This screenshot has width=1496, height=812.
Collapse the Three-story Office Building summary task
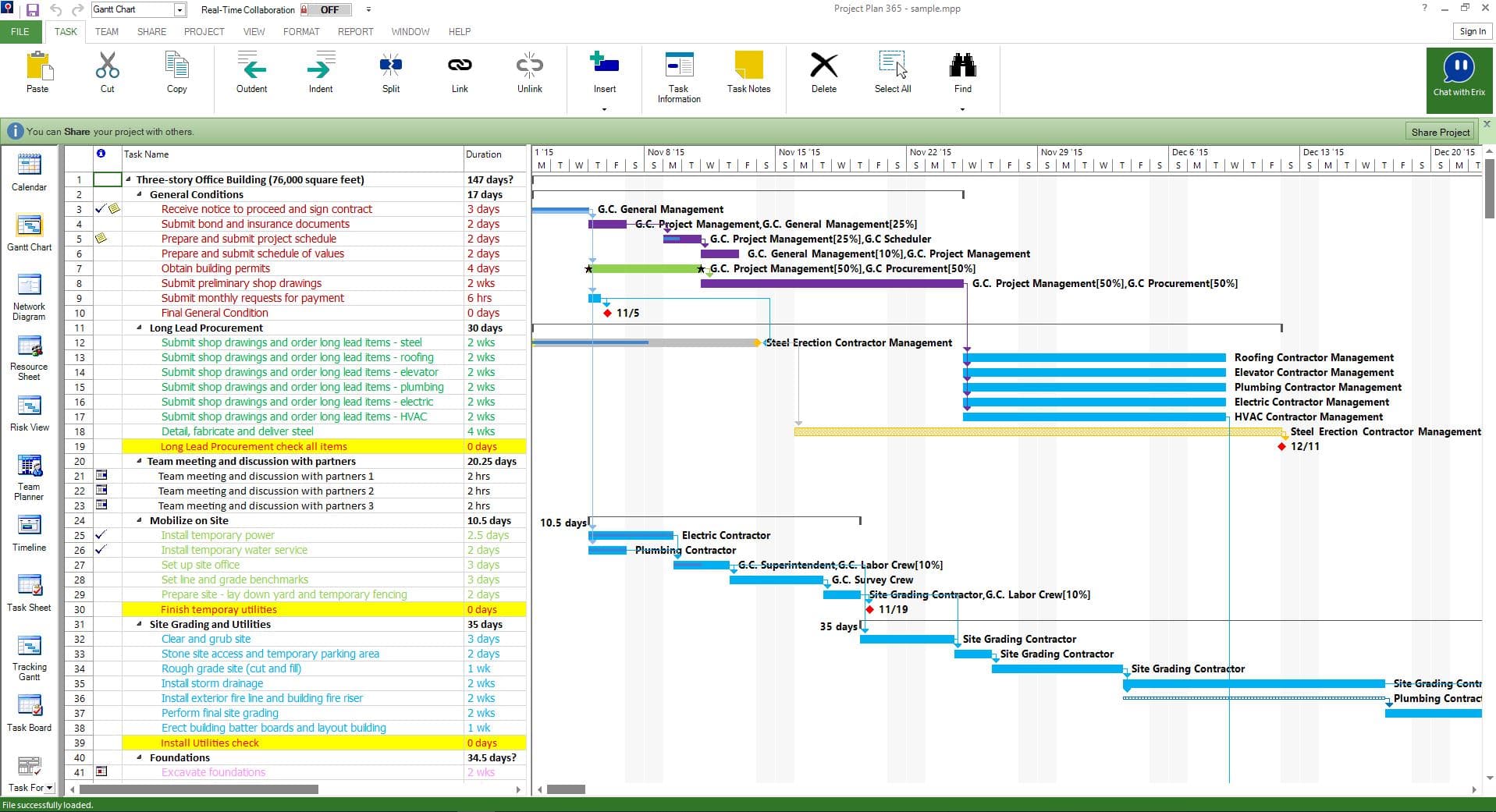(129, 179)
